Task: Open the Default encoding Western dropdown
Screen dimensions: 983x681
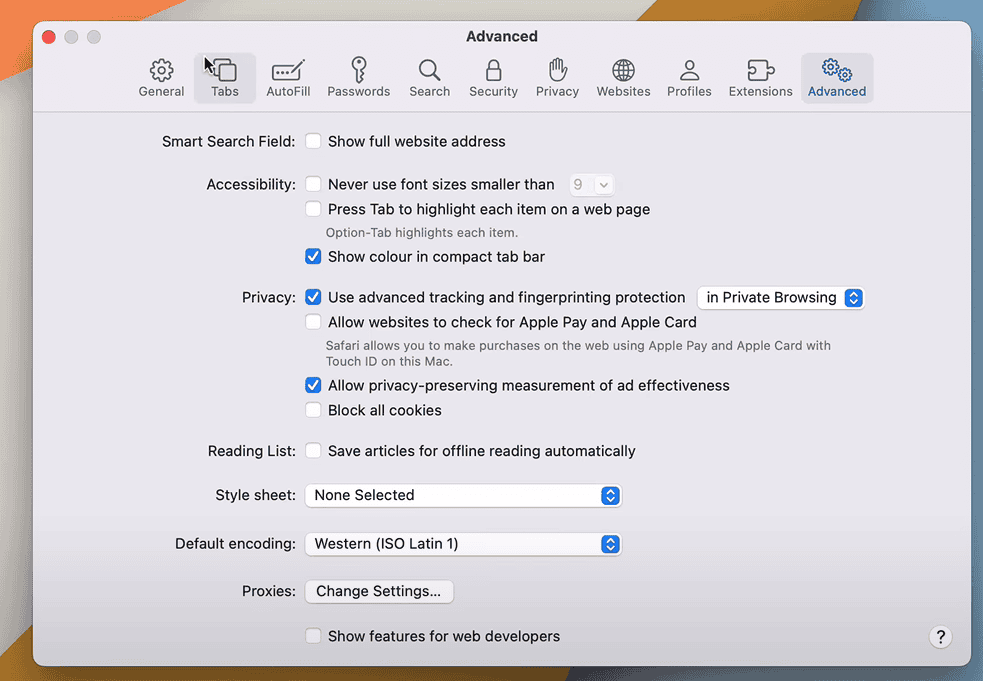Action: 463,545
